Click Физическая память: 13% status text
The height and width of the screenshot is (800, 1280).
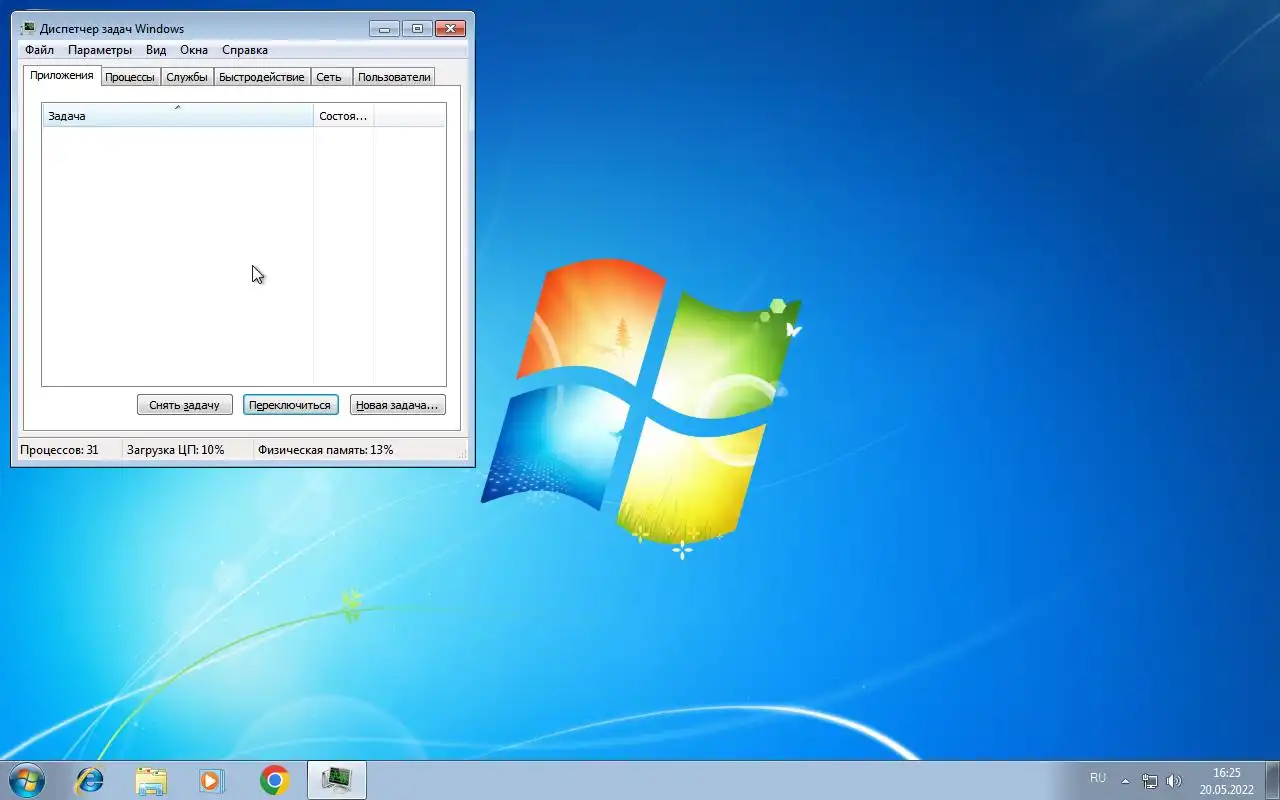coord(326,450)
